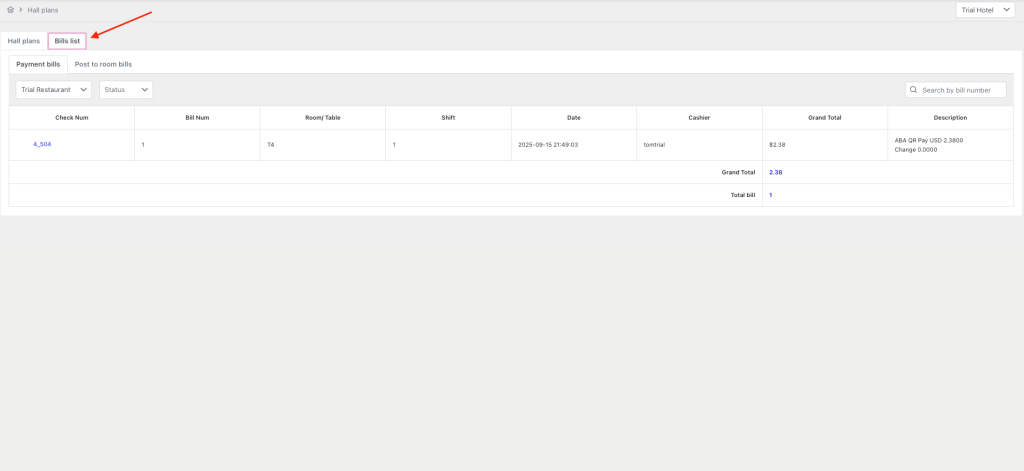This screenshot has height=471, width=1024.
Task: Focus the Search by bill number field
Action: click(960, 90)
